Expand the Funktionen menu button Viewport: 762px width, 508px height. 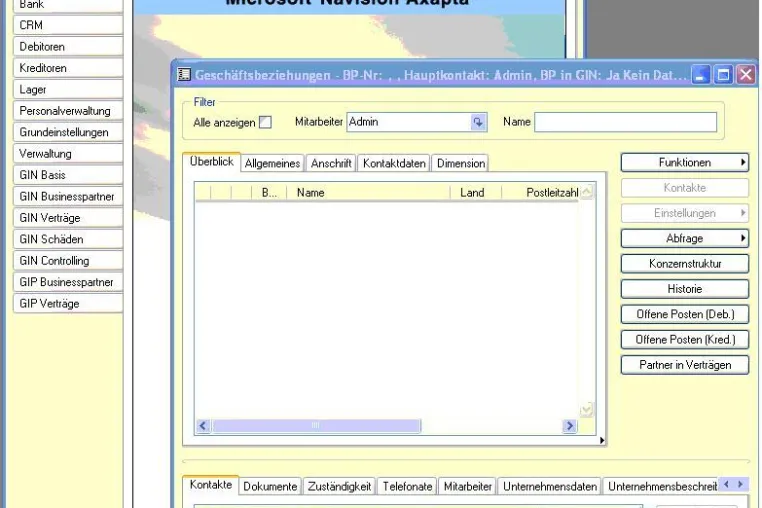tap(685, 162)
